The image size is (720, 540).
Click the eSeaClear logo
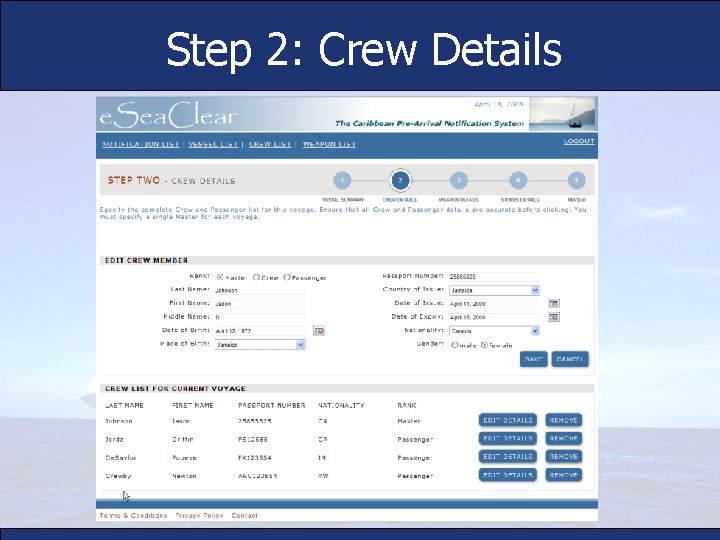coord(168,115)
